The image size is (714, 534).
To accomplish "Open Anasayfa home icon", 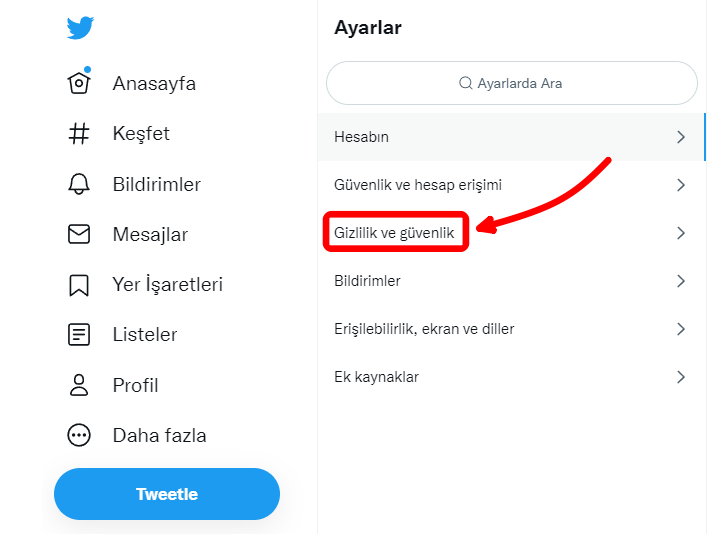I will [79, 83].
